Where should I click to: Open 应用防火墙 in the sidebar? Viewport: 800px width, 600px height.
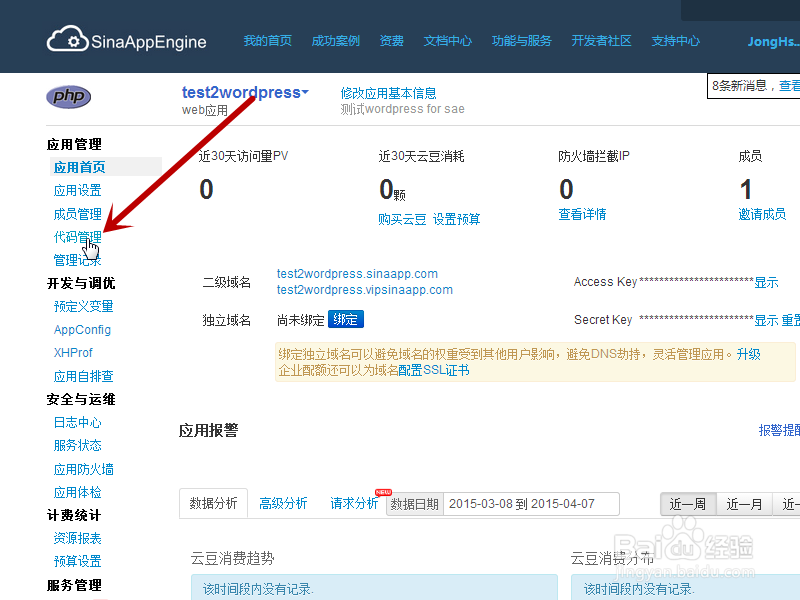(x=83, y=469)
